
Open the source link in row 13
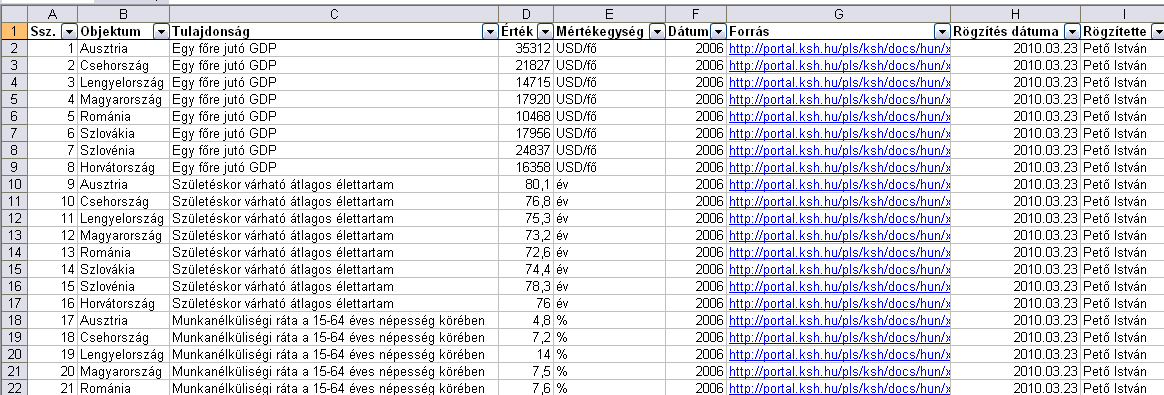click(840, 235)
